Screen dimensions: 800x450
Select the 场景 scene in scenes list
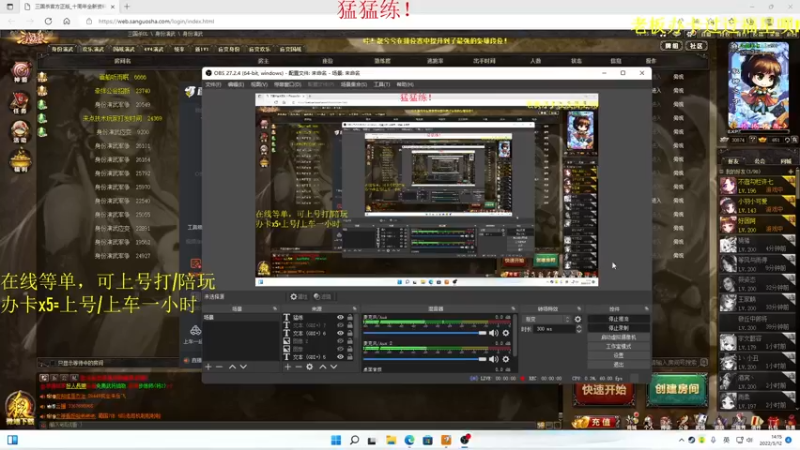[x=241, y=317]
